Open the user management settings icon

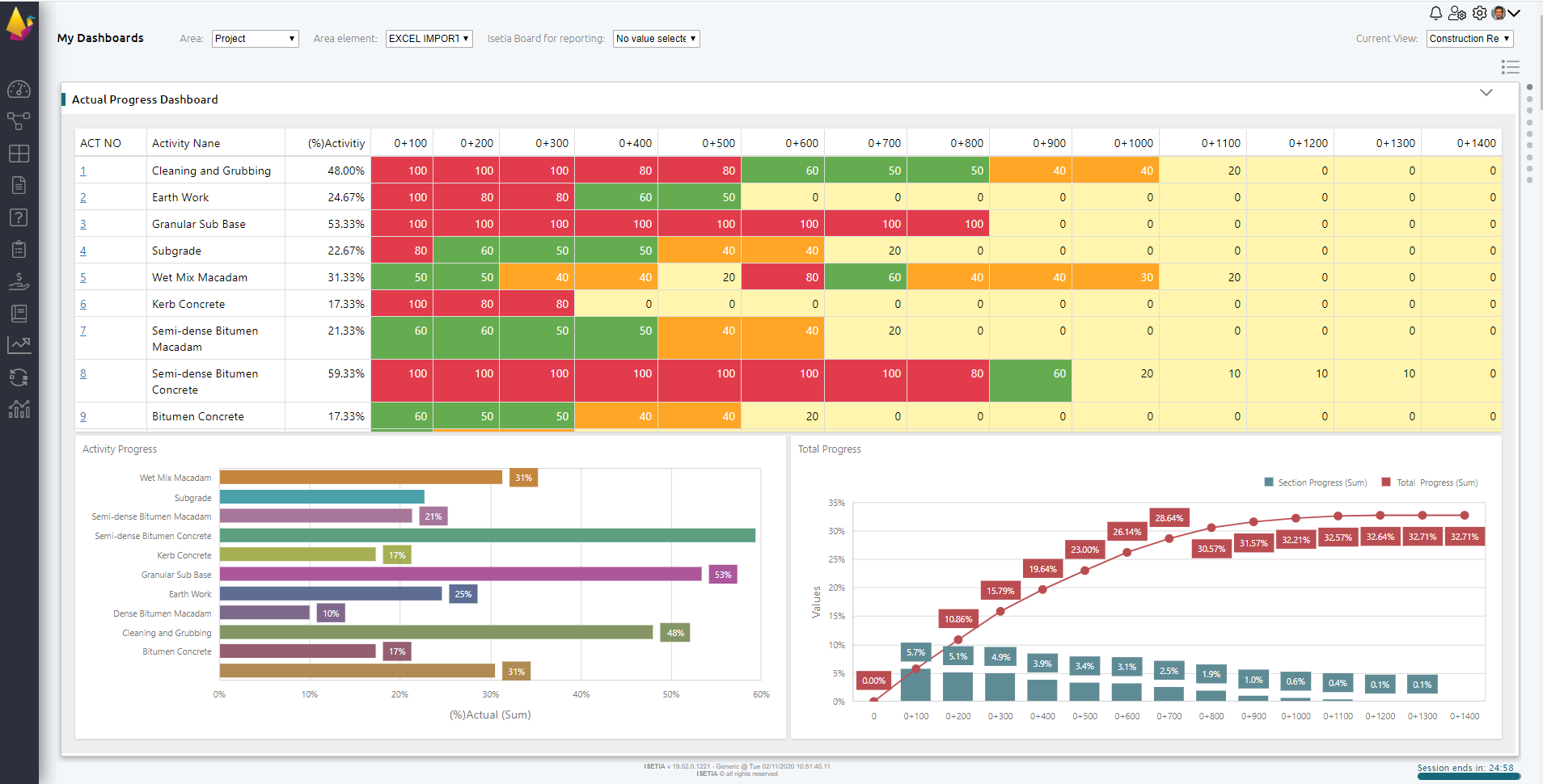tap(1457, 13)
